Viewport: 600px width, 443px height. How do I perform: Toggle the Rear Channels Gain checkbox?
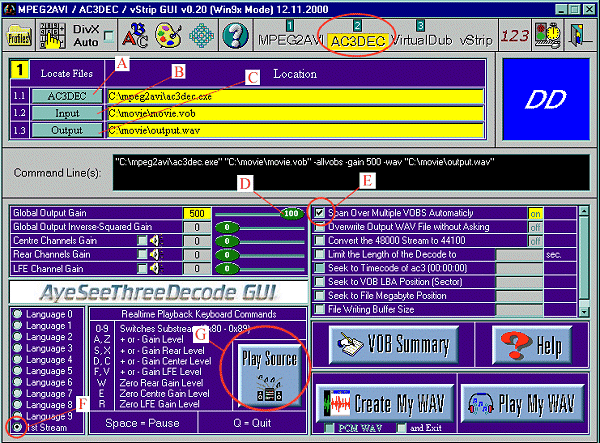click(142, 254)
